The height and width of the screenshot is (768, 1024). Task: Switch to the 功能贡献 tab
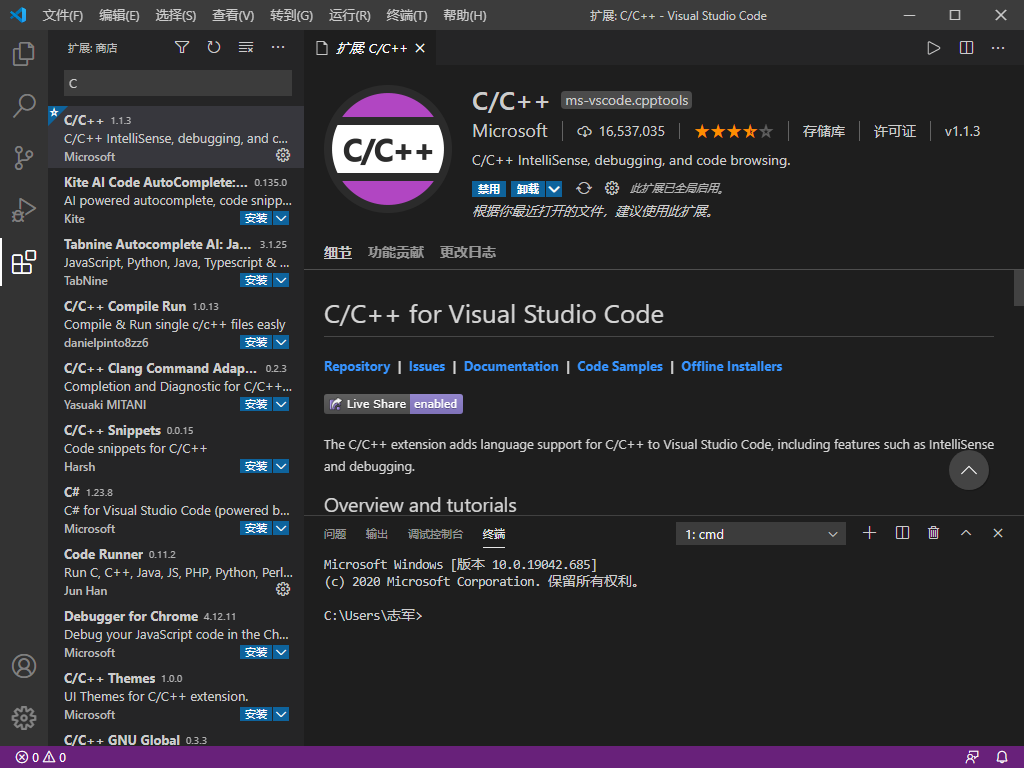click(396, 252)
